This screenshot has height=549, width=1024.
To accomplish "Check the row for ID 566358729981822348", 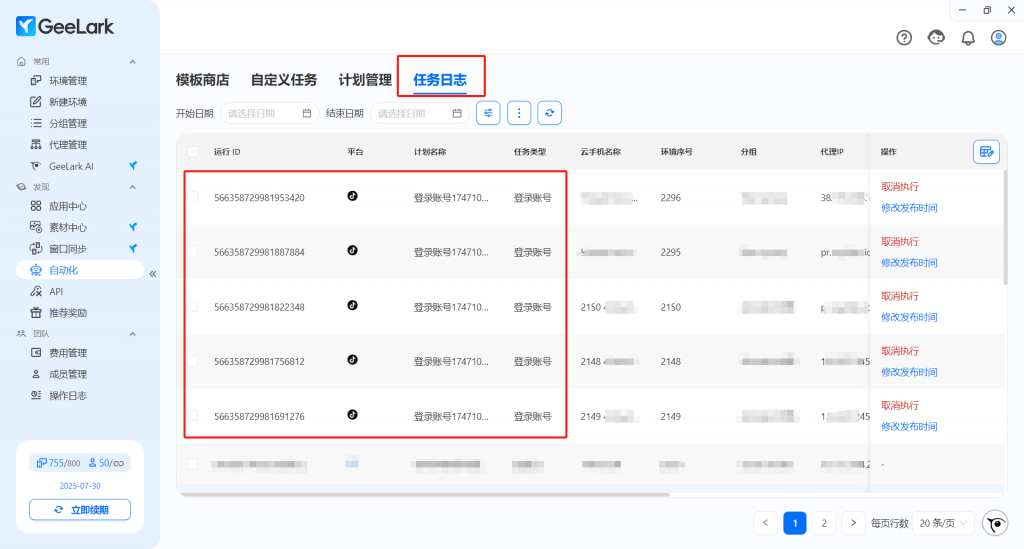I will tap(192, 306).
